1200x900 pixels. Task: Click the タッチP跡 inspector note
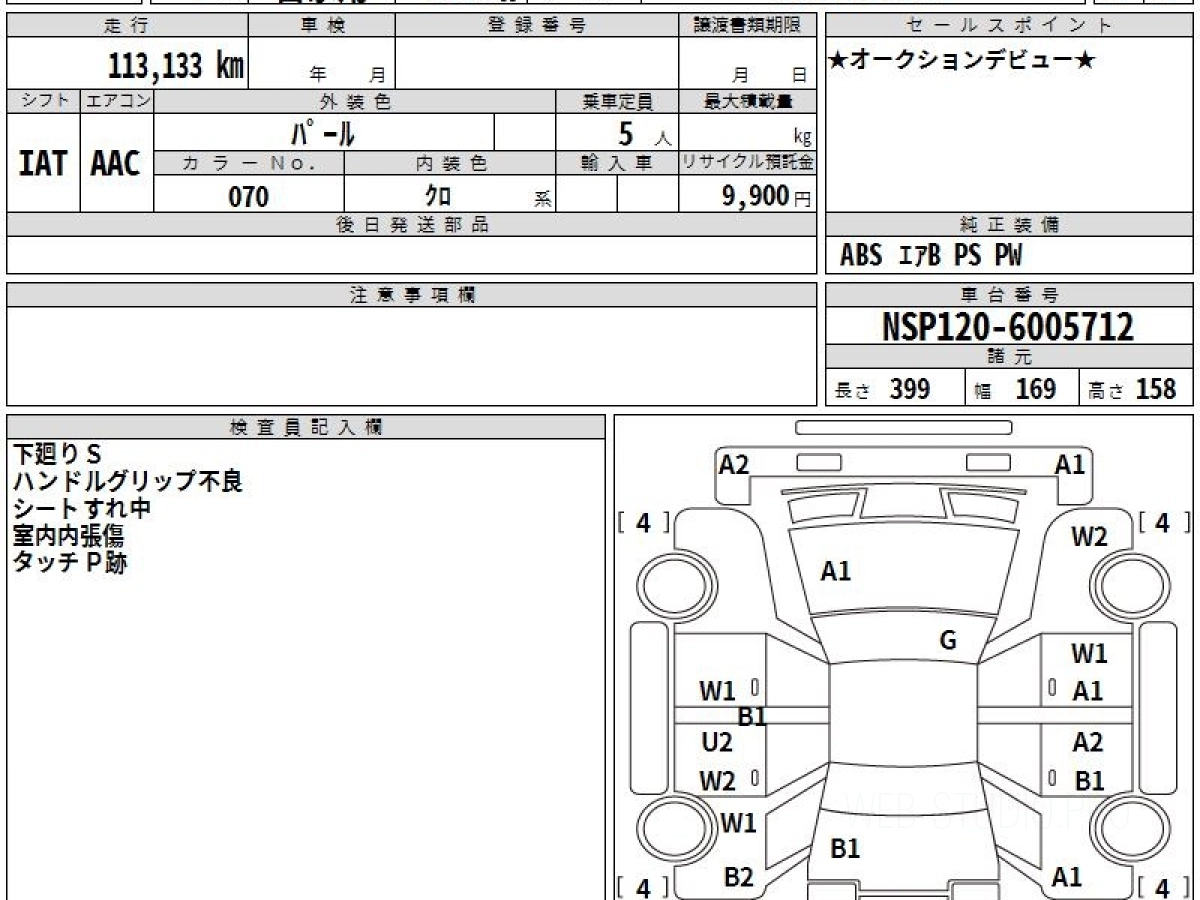click(x=70, y=562)
